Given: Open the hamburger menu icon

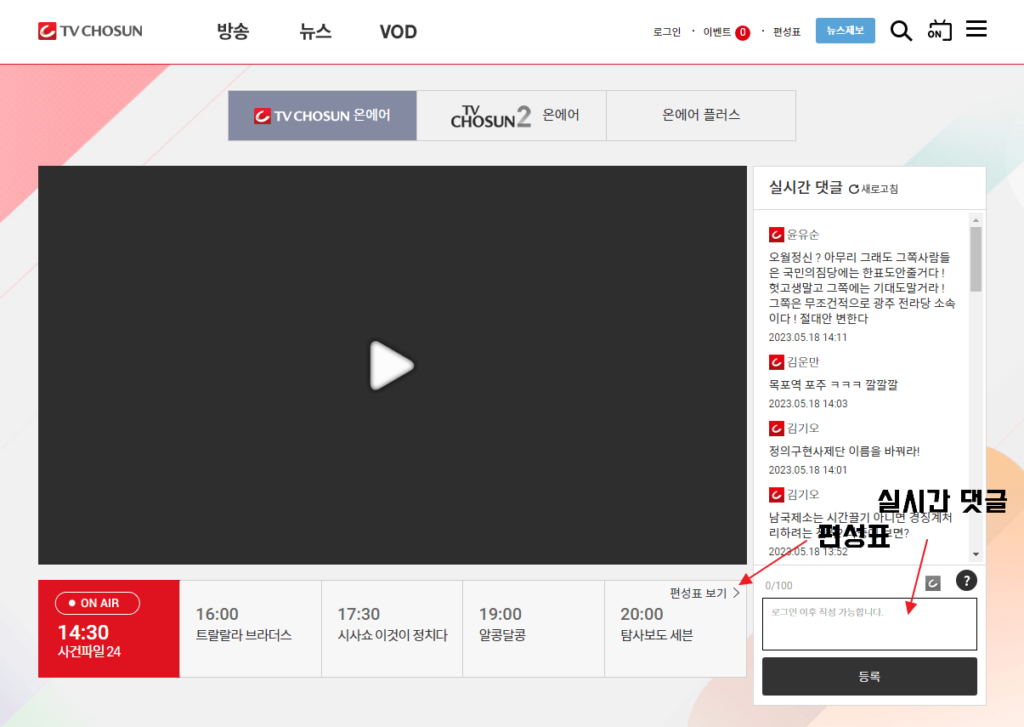Looking at the screenshot, I should 976,29.
